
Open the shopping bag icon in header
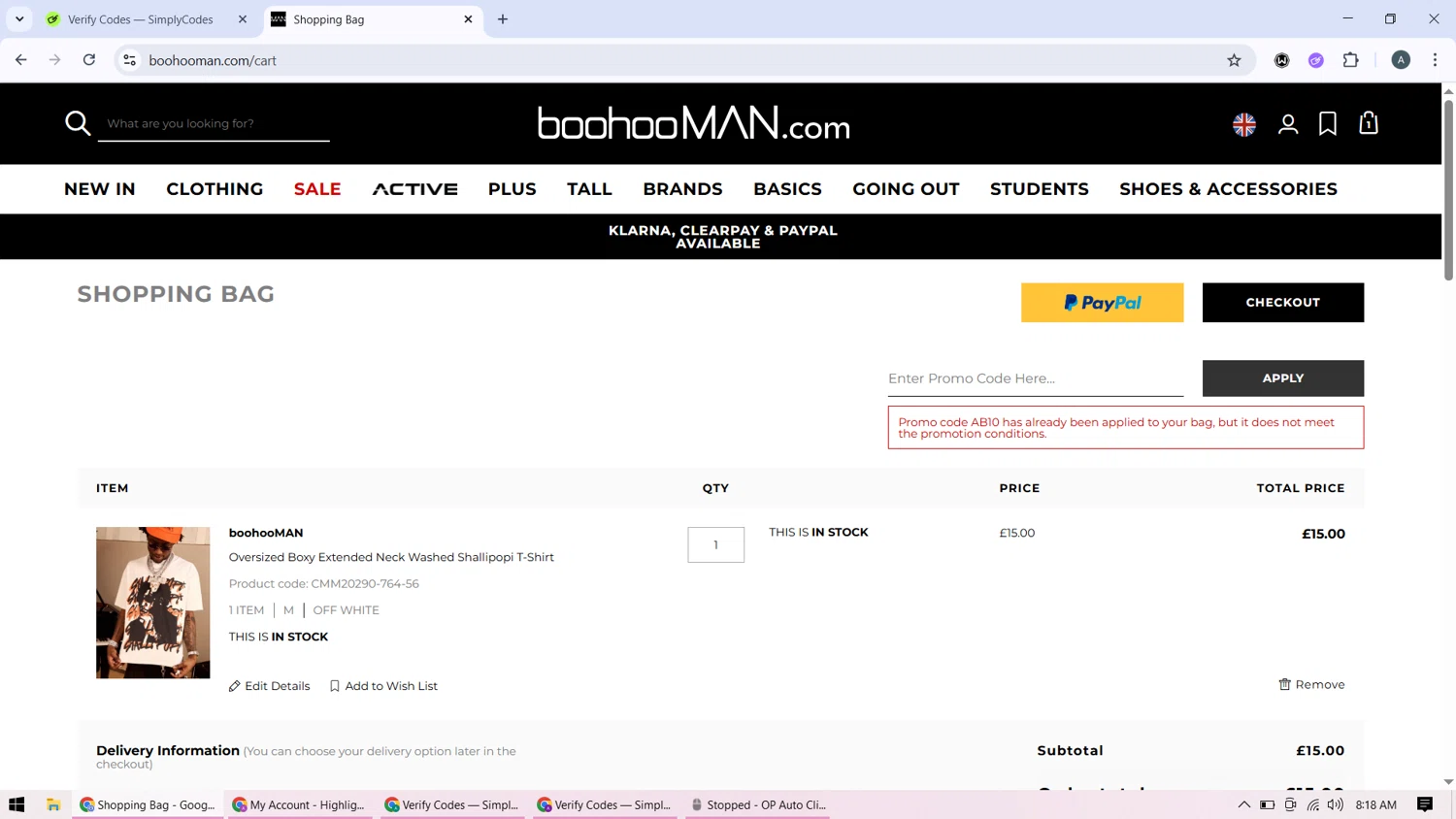pos(1369,123)
